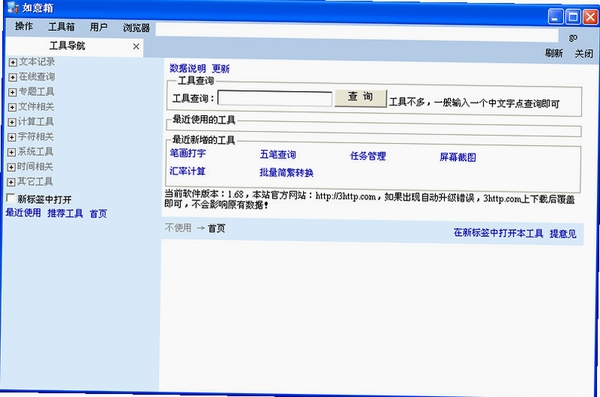
Task: Open the 工具箱 menu
Action: (61, 27)
